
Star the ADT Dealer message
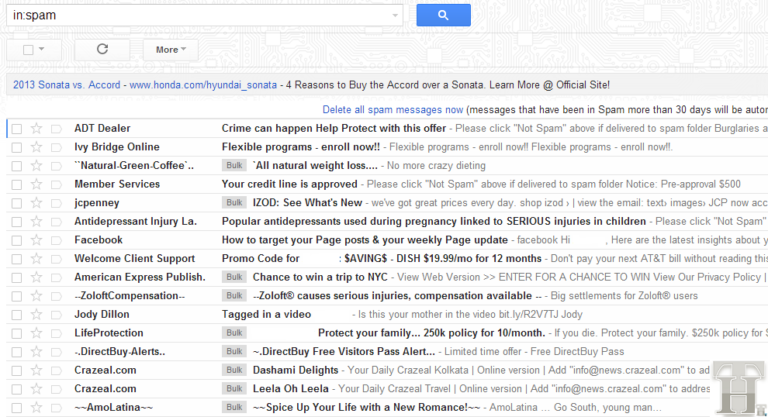[x=36, y=128]
